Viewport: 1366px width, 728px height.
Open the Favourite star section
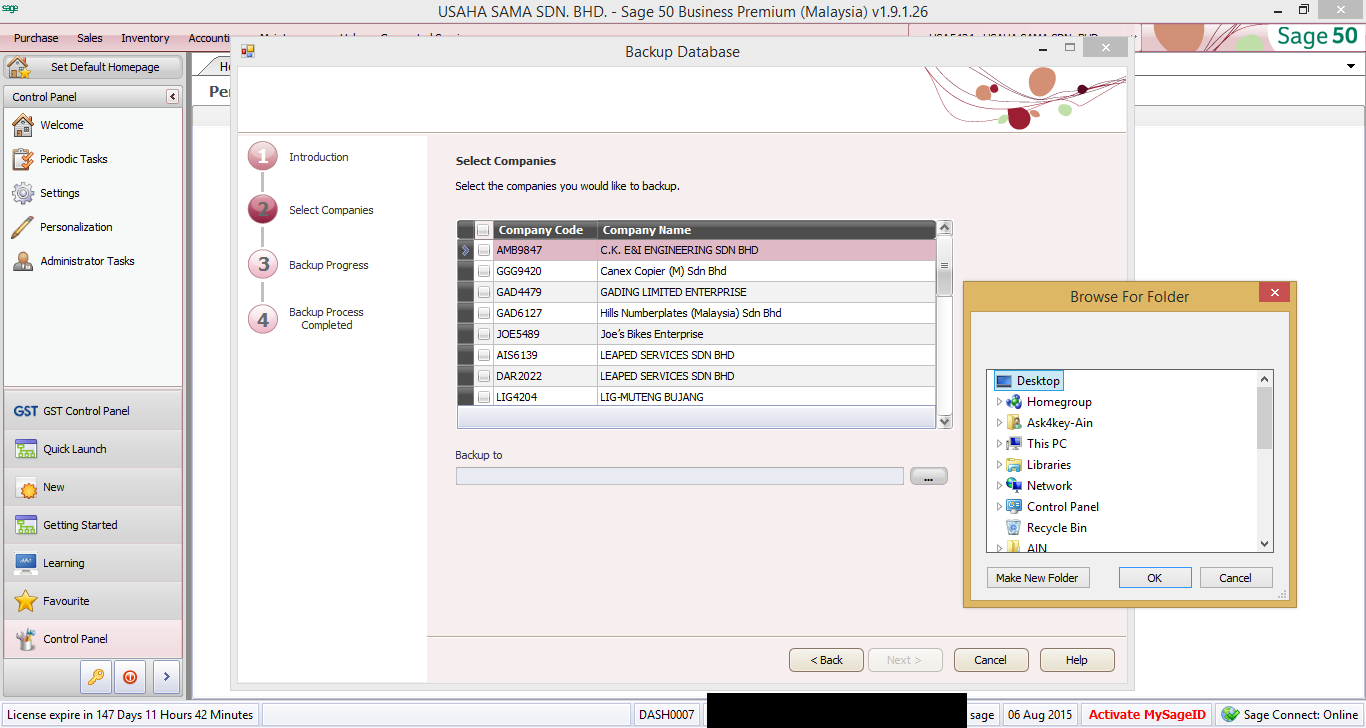coord(93,601)
